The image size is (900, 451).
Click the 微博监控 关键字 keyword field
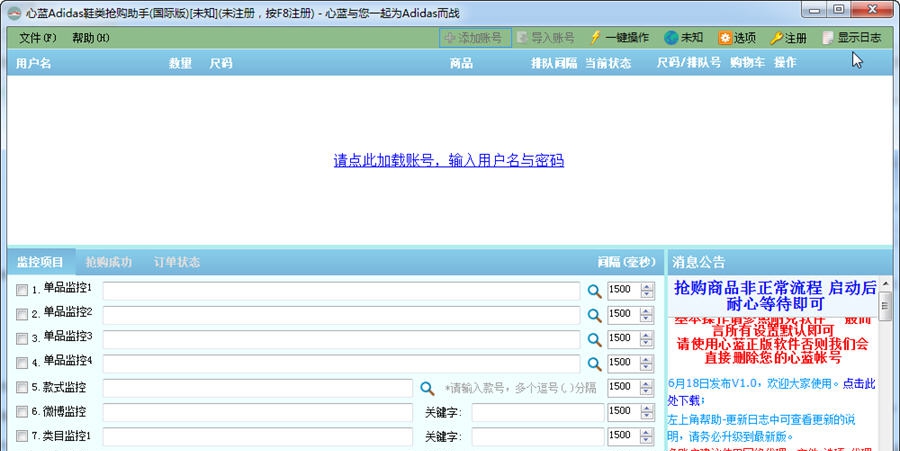(x=538, y=413)
